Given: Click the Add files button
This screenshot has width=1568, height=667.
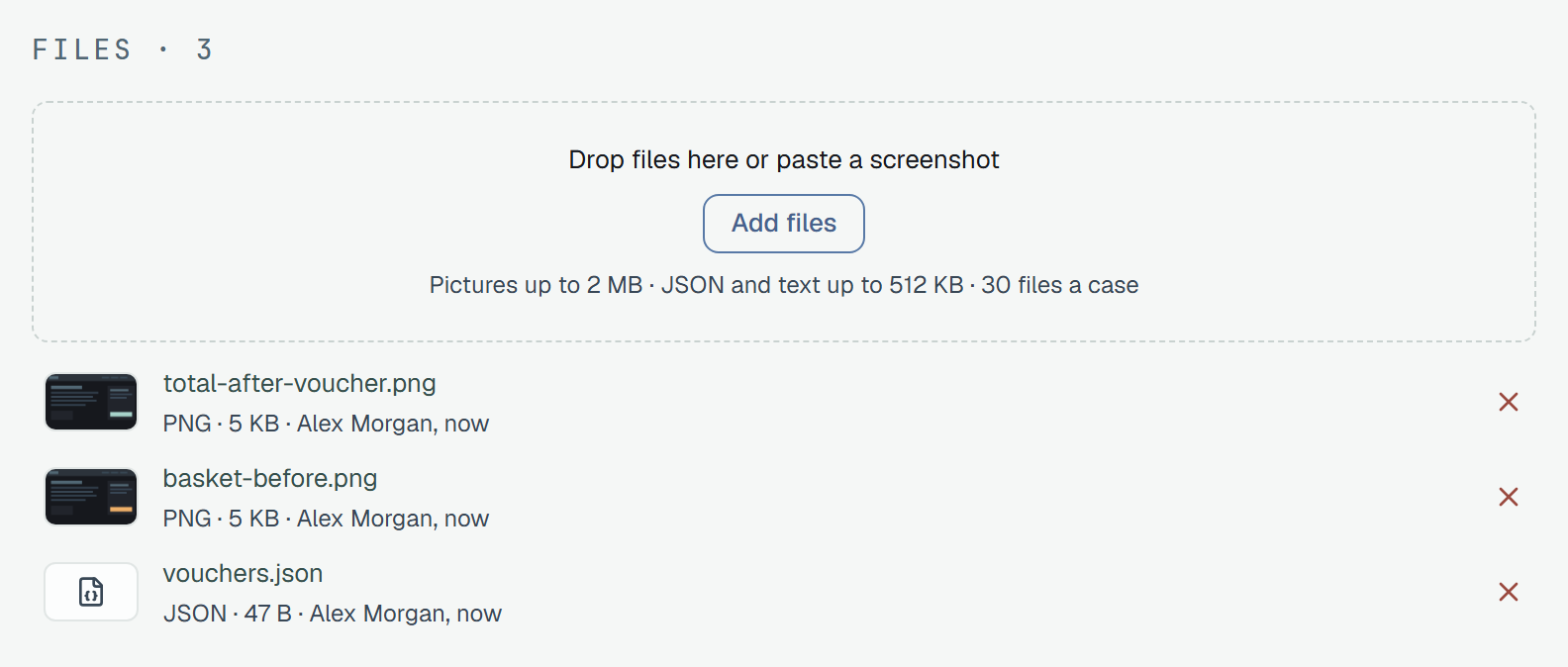Looking at the screenshot, I should (x=784, y=224).
